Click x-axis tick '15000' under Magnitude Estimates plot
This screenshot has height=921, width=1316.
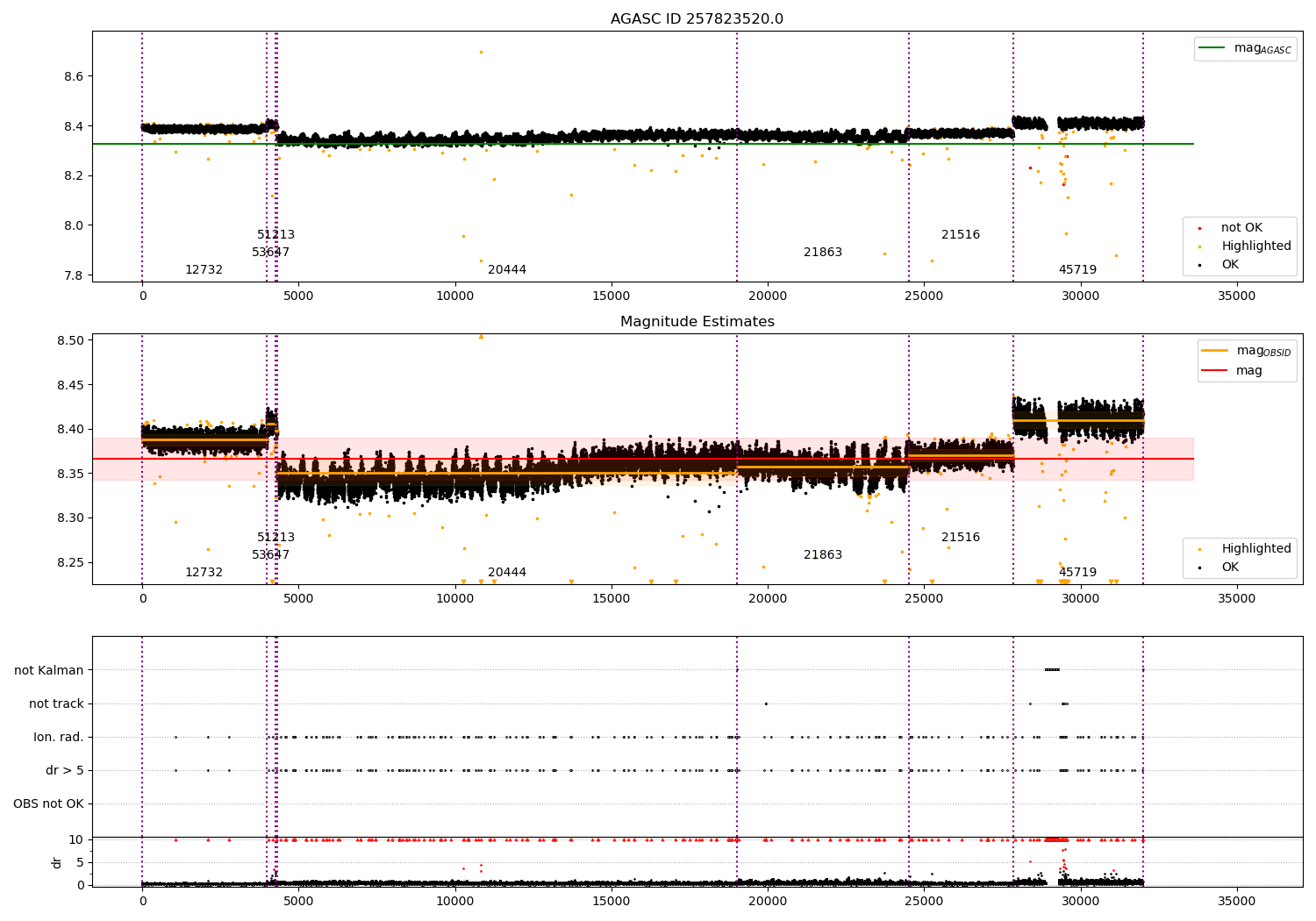point(612,599)
